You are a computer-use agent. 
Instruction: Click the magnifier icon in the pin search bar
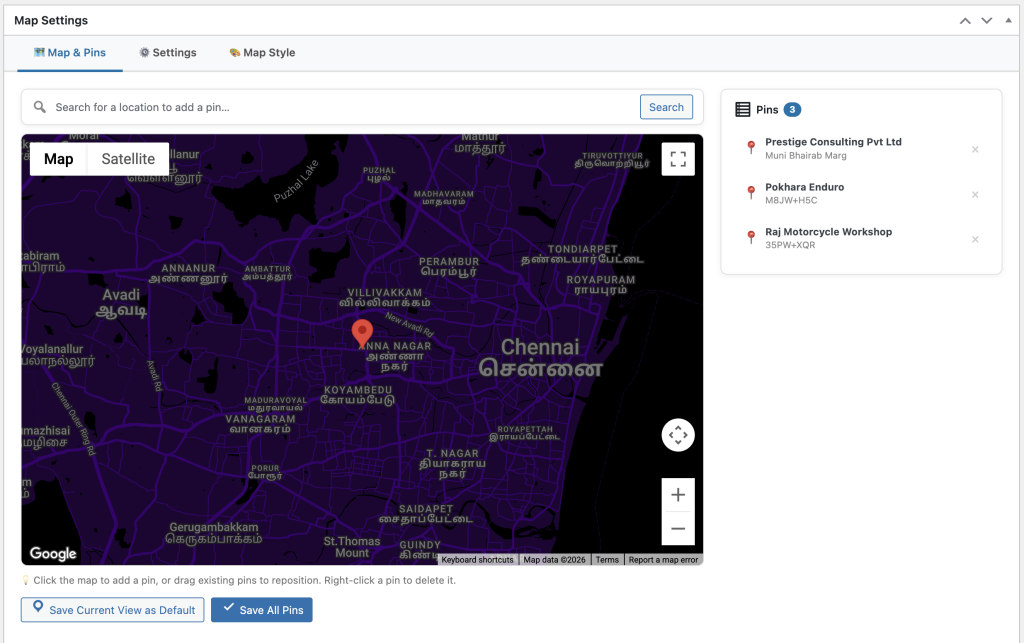tap(39, 106)
